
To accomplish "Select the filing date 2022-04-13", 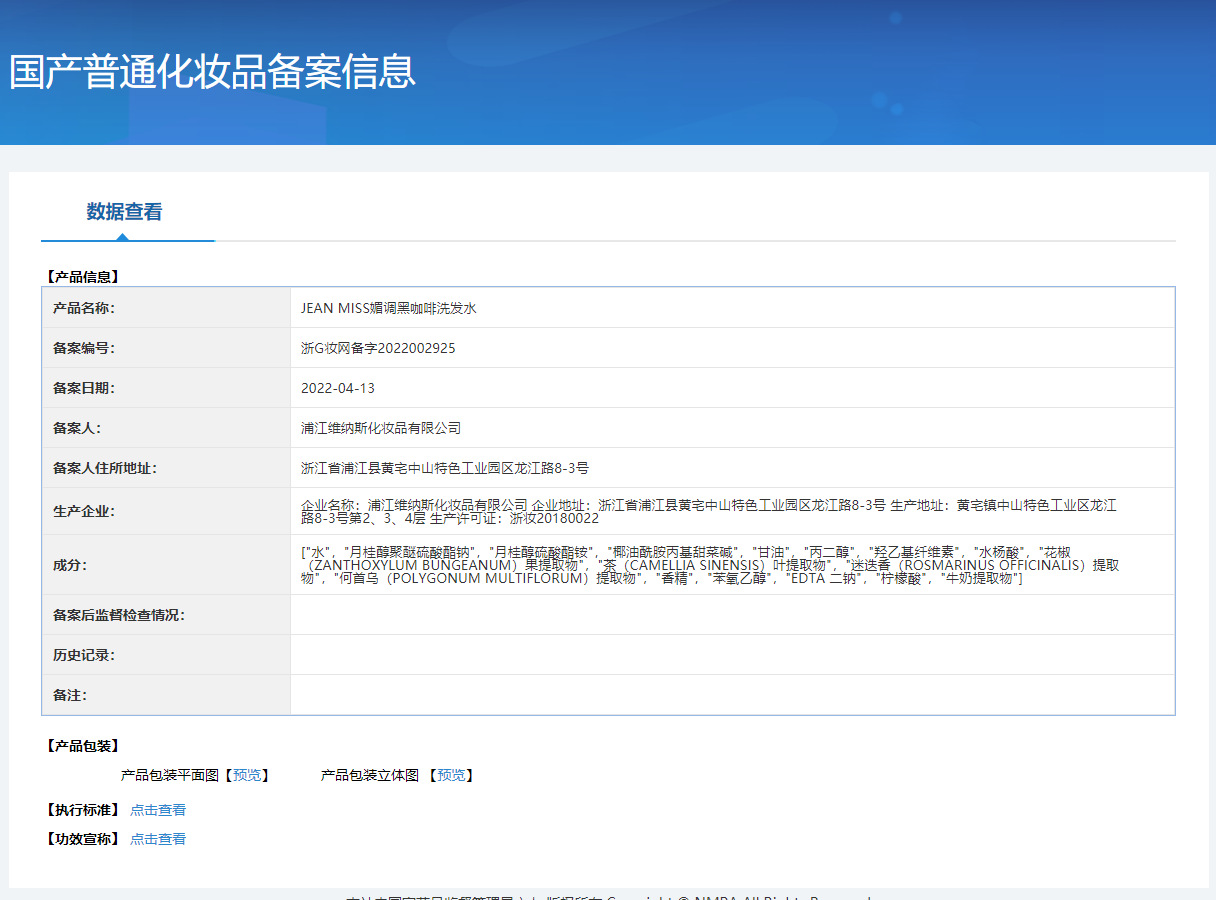I will coord(338,388).
